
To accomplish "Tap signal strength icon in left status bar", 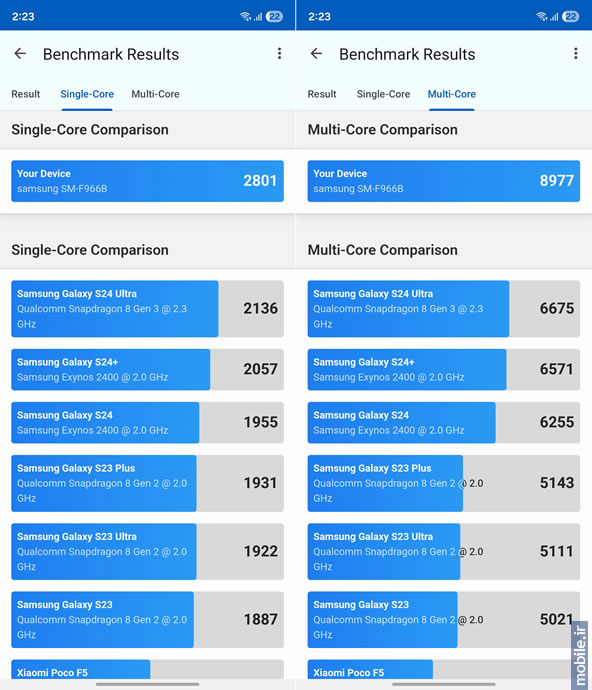I will pos(258,17).
